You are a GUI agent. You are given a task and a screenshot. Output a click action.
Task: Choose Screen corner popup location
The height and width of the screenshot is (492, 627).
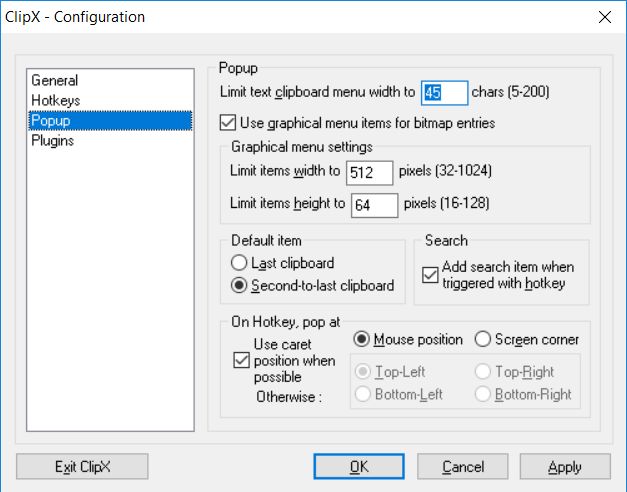click(x=481, y=339)
